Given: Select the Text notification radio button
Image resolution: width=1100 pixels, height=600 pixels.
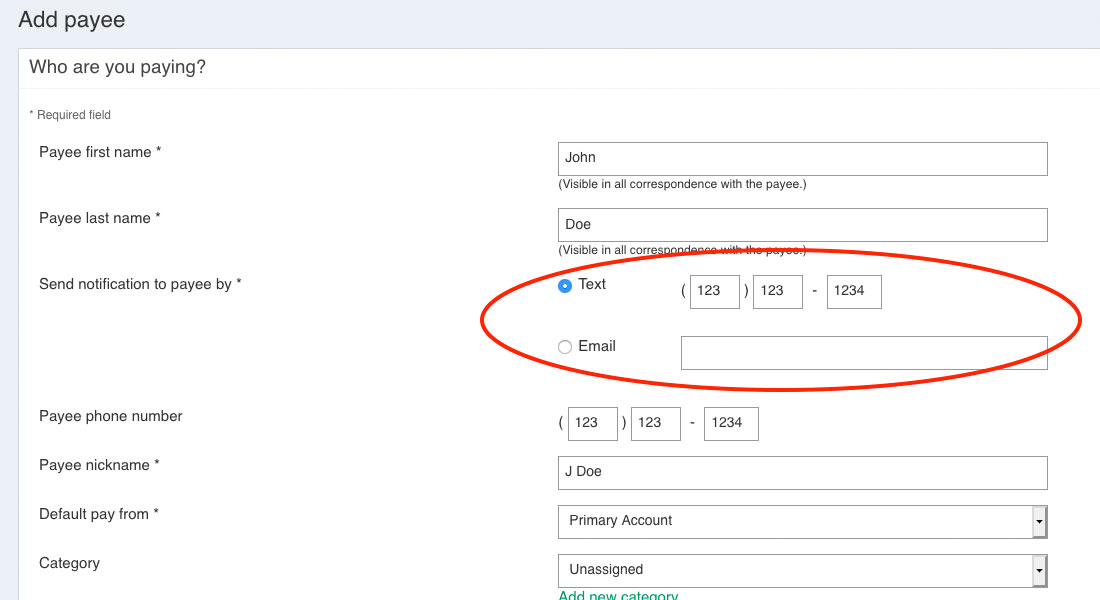Looking at the screenshot, I should pos(565,285).
